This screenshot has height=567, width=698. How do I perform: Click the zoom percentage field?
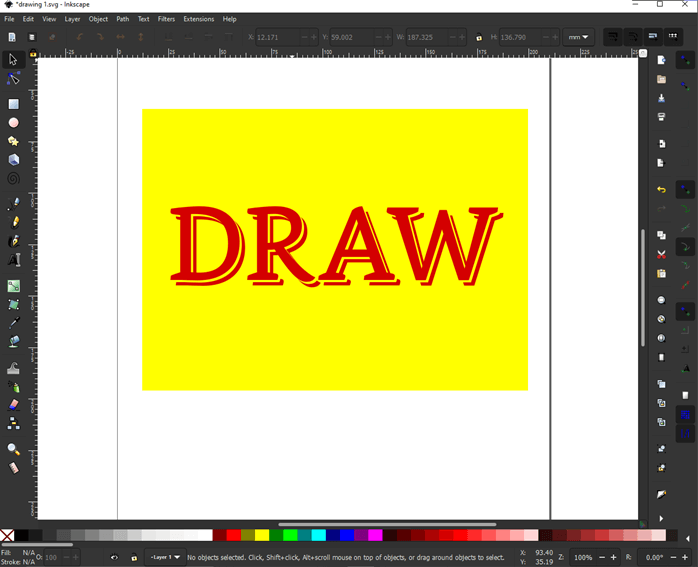pos(583,557)
